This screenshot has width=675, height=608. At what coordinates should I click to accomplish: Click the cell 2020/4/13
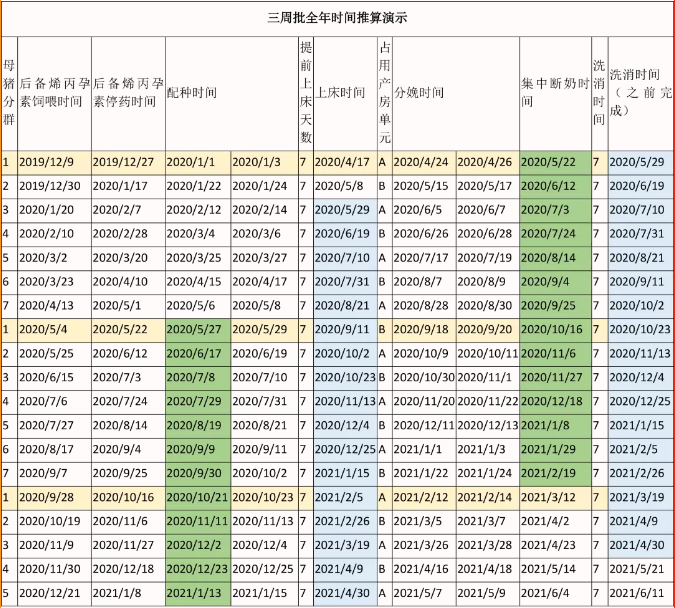tap(55, 306)
